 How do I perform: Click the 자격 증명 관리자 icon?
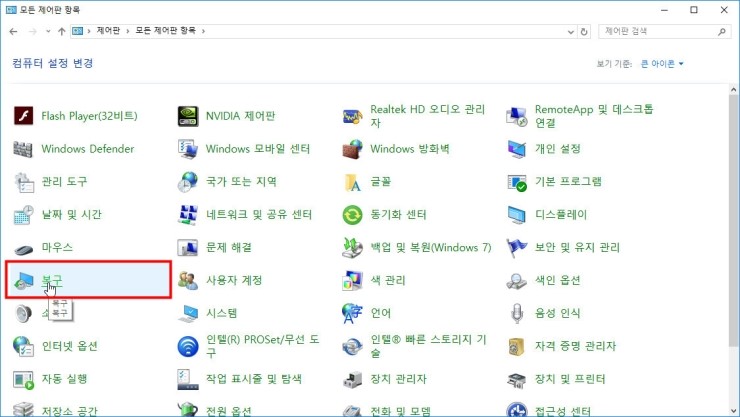[x=516, y=346]
